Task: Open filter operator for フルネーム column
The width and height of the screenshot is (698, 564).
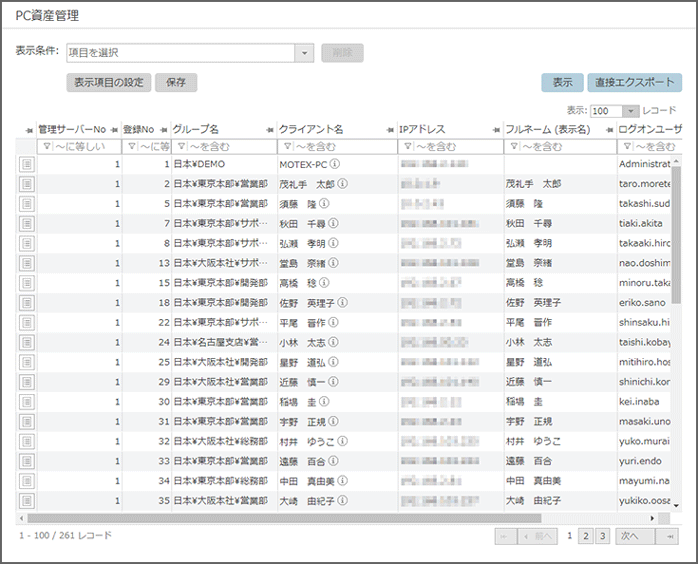Action: [514, 146]
